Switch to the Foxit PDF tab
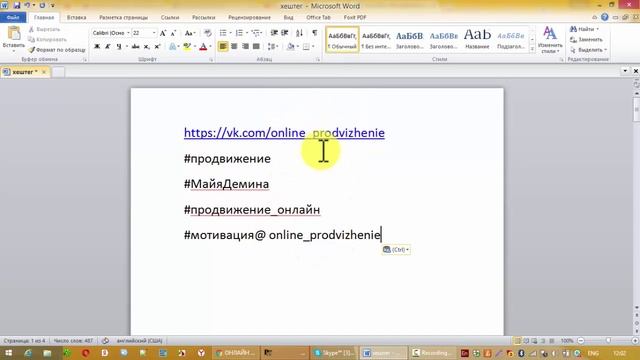 point(355,18)
